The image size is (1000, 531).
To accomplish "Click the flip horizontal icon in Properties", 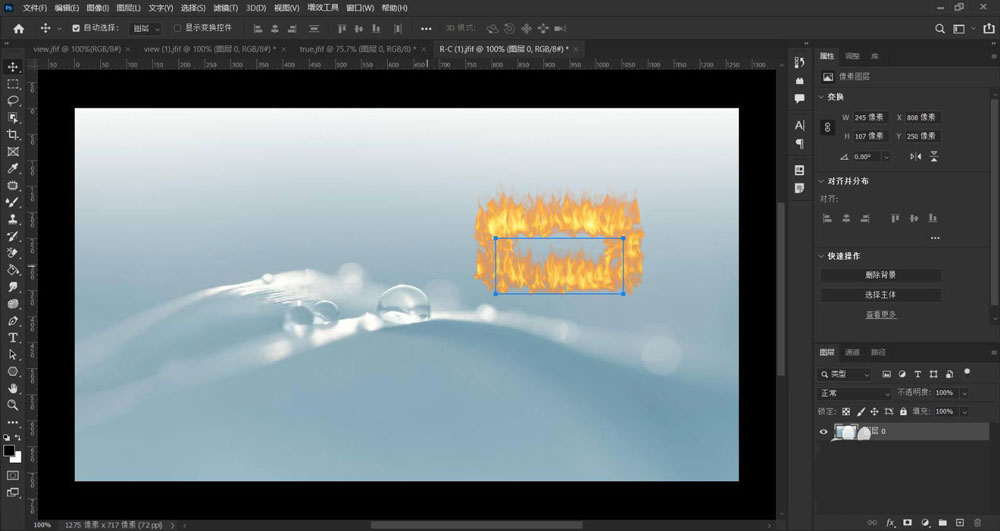I will point(916,157).
